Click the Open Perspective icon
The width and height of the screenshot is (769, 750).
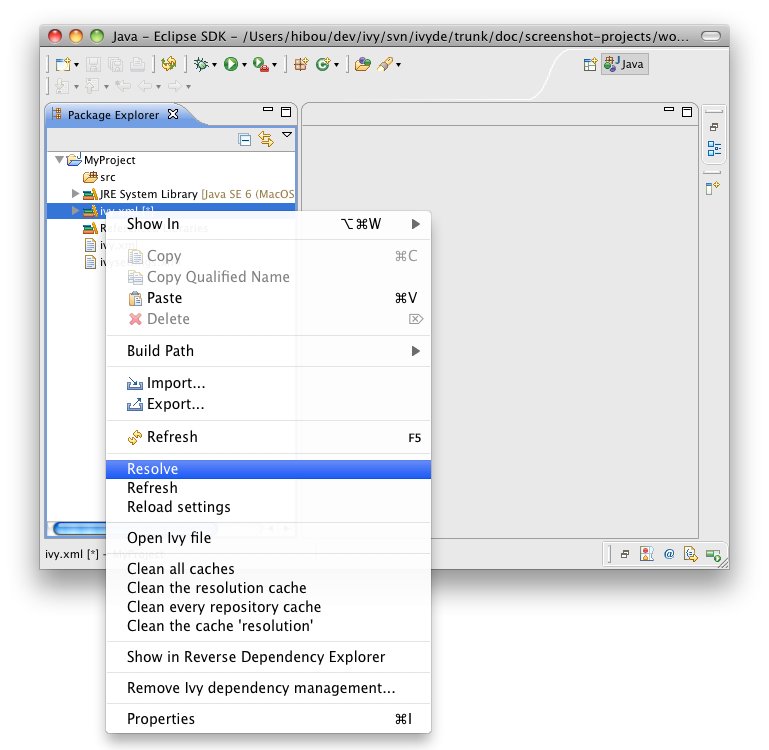click(590, 64)
